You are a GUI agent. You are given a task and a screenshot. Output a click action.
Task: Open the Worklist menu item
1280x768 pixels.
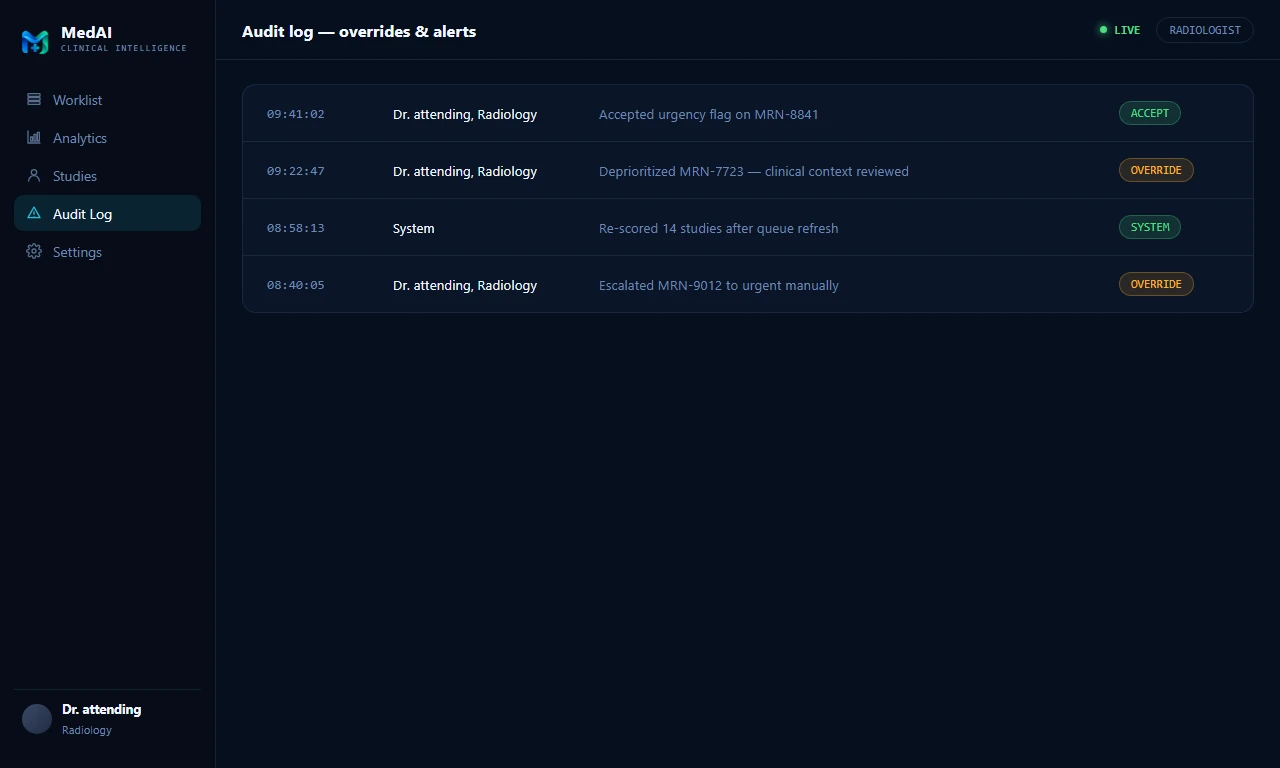click(107, 100)
